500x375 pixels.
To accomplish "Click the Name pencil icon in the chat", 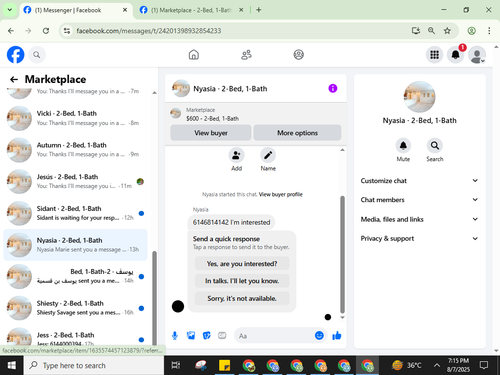I will point(268,155).
